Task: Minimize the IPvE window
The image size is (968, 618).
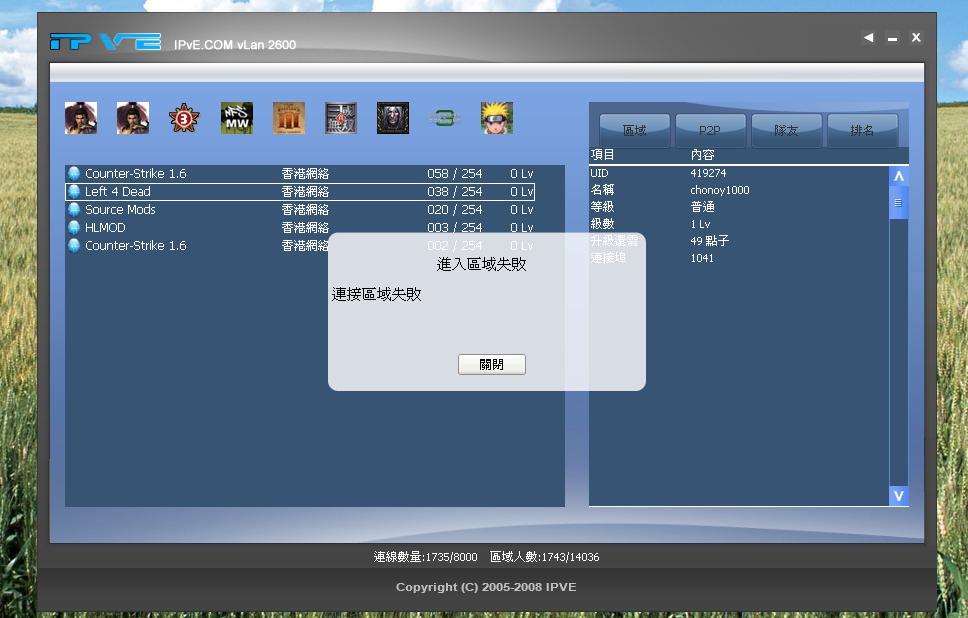Action: (x=893, y=38)
